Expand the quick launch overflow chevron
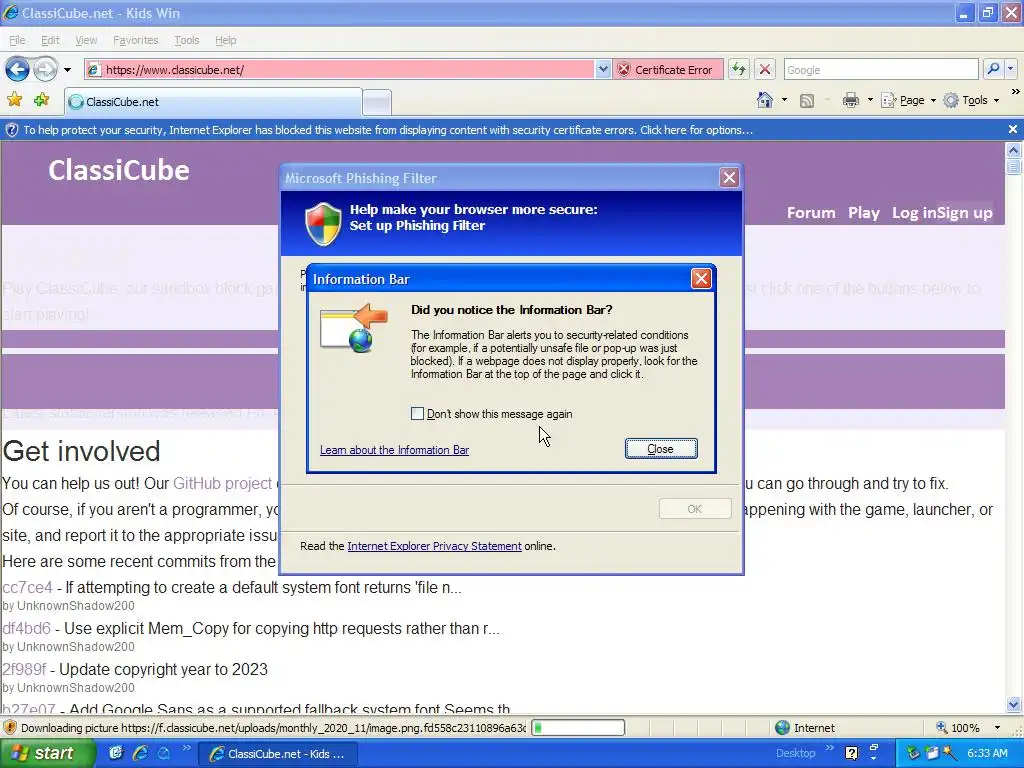Image resolution: width=1024 pixels, height=768 pixels. (186, 748)
